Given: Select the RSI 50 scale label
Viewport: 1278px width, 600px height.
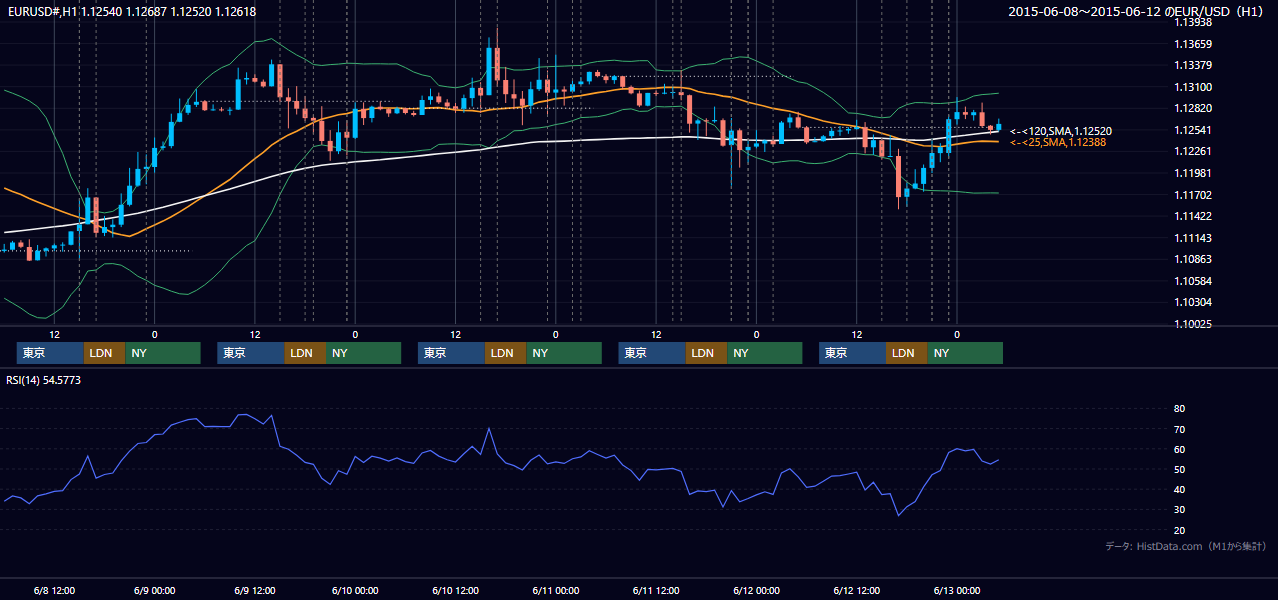Looking at the screenshot, I should [x=1180, y=469].
